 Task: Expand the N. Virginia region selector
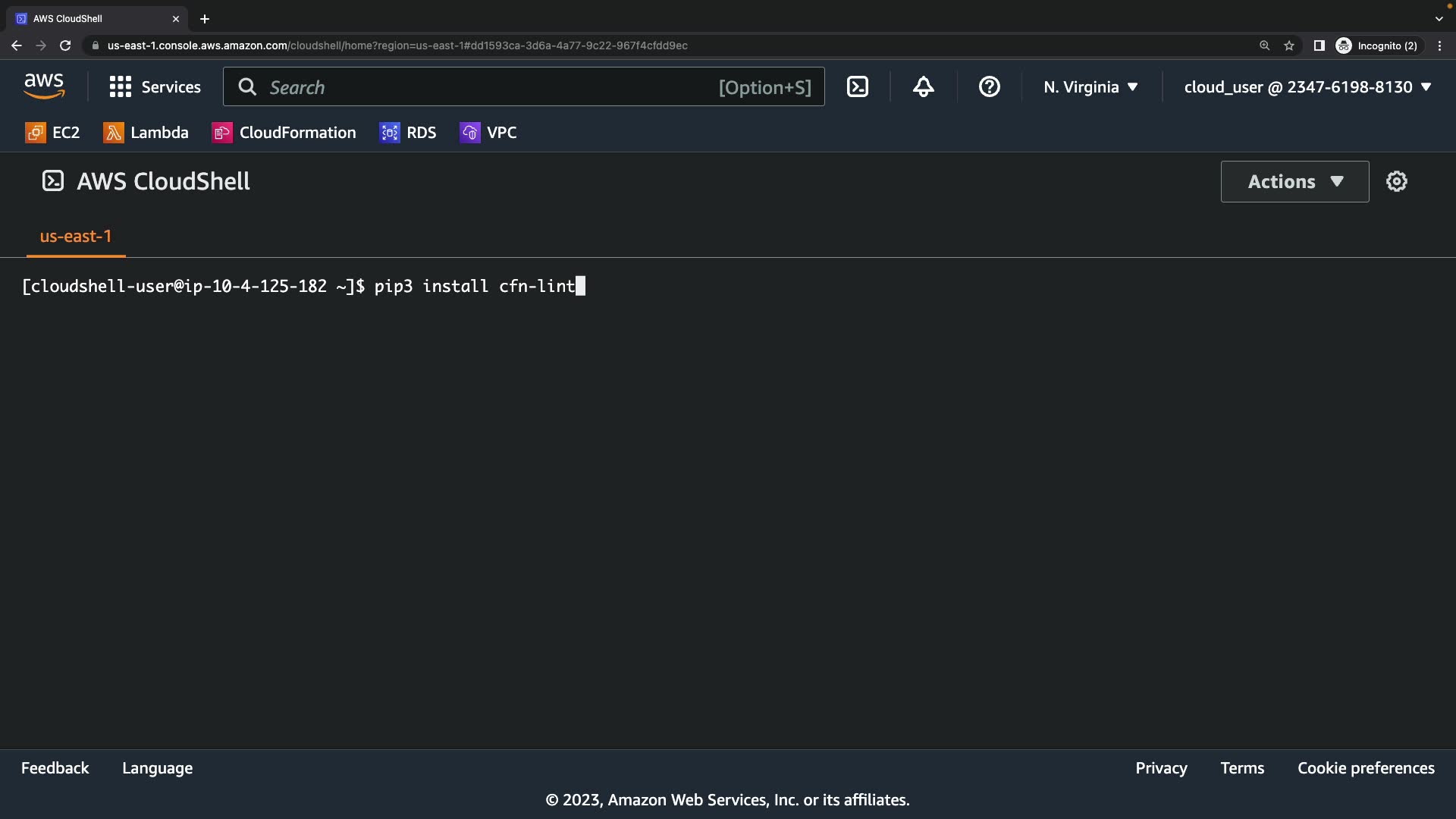click(x=1090, y=87)
